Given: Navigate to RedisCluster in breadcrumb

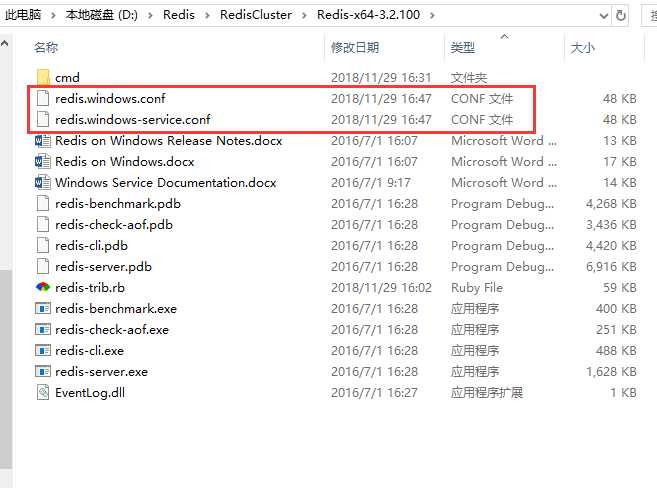Looking at the screenshot, I should [x=256, y=15].
